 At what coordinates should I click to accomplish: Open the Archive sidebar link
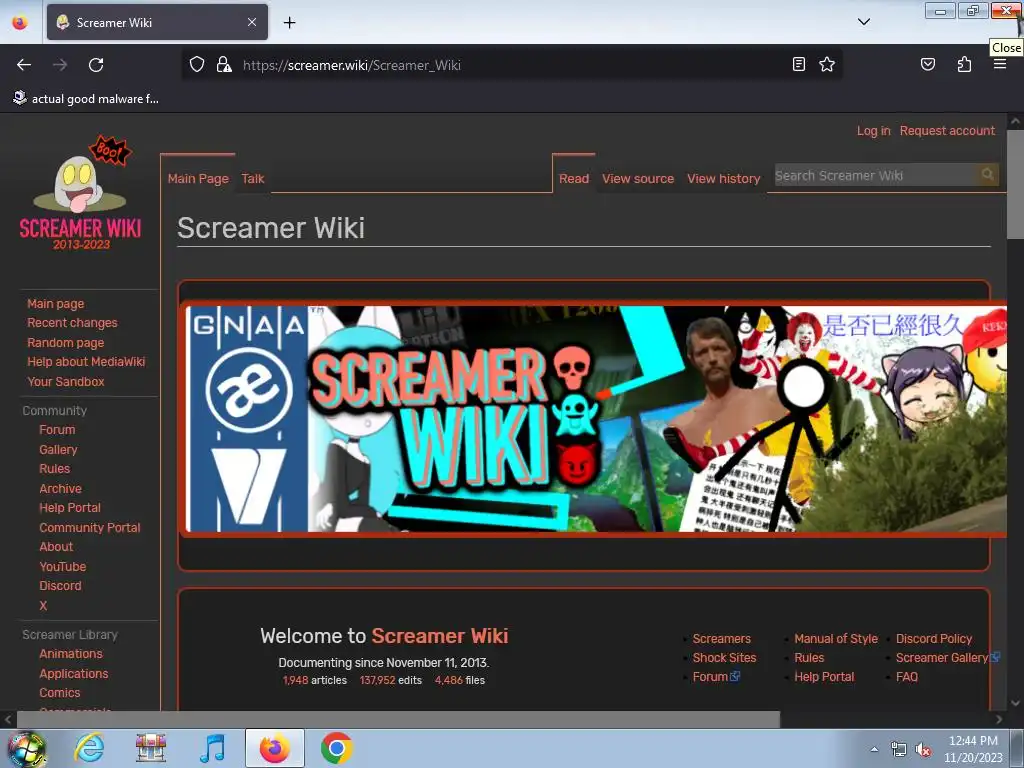click(60, 488)
